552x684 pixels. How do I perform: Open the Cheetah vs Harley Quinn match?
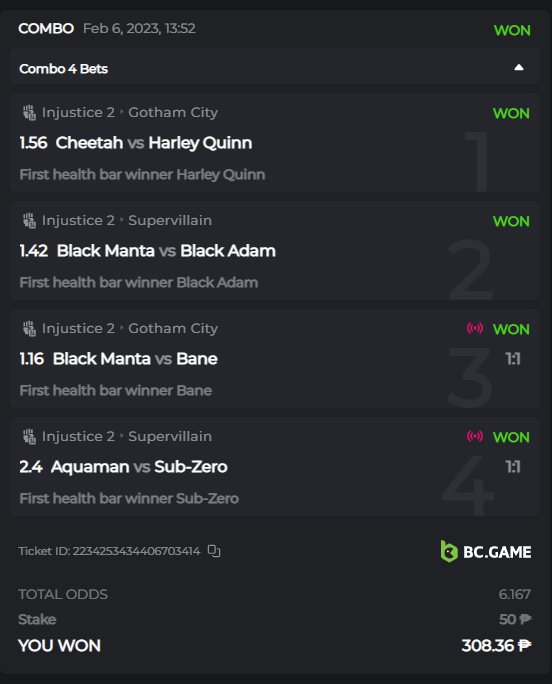tap(154, 143)
